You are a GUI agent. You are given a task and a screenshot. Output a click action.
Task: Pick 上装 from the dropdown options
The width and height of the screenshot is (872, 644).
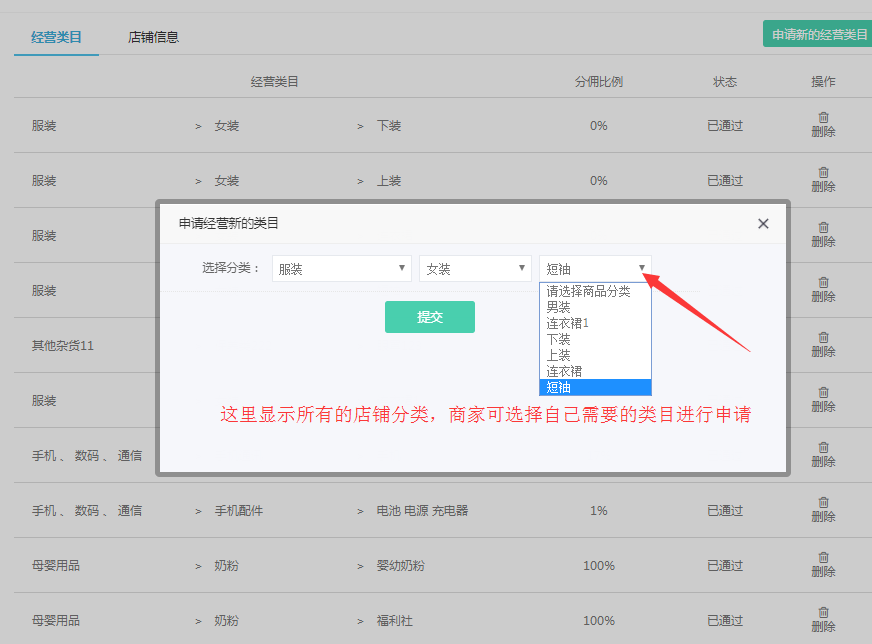click(559, 356)
